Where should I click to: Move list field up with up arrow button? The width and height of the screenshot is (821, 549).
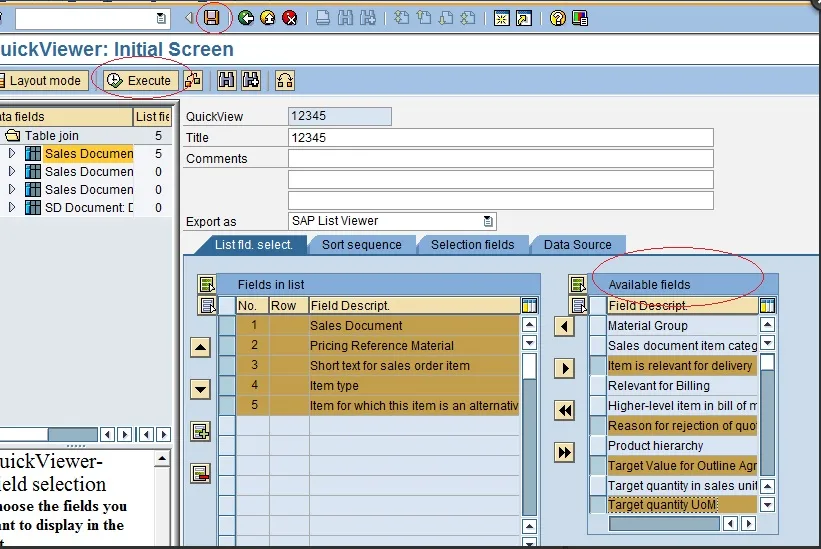[200, 347]
